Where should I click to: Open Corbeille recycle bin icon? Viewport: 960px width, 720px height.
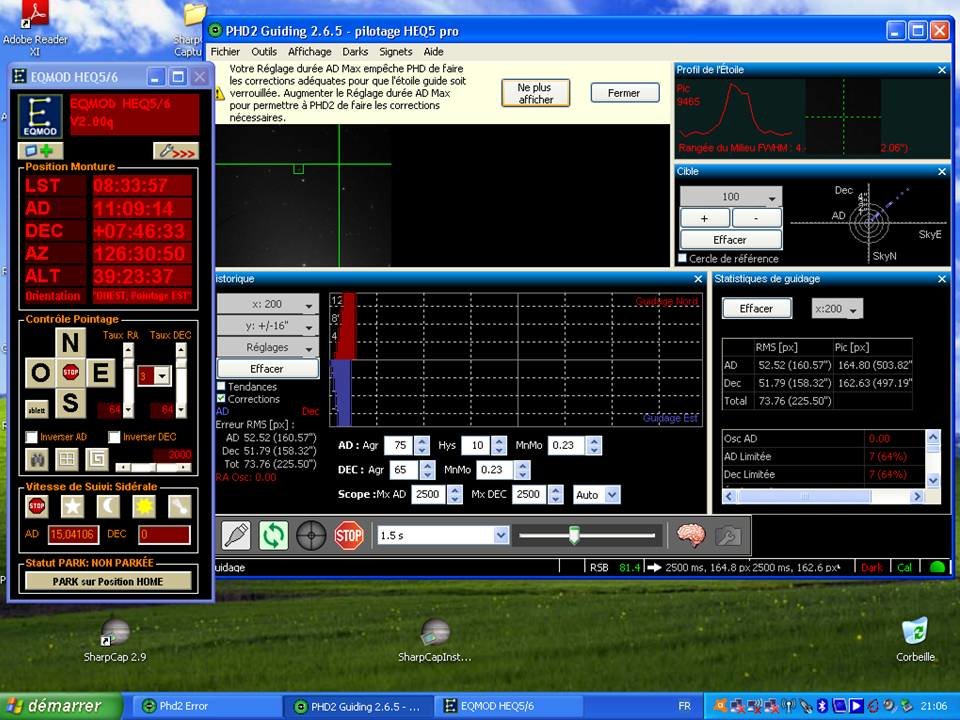pyautogui.click(x=915, y=640)
